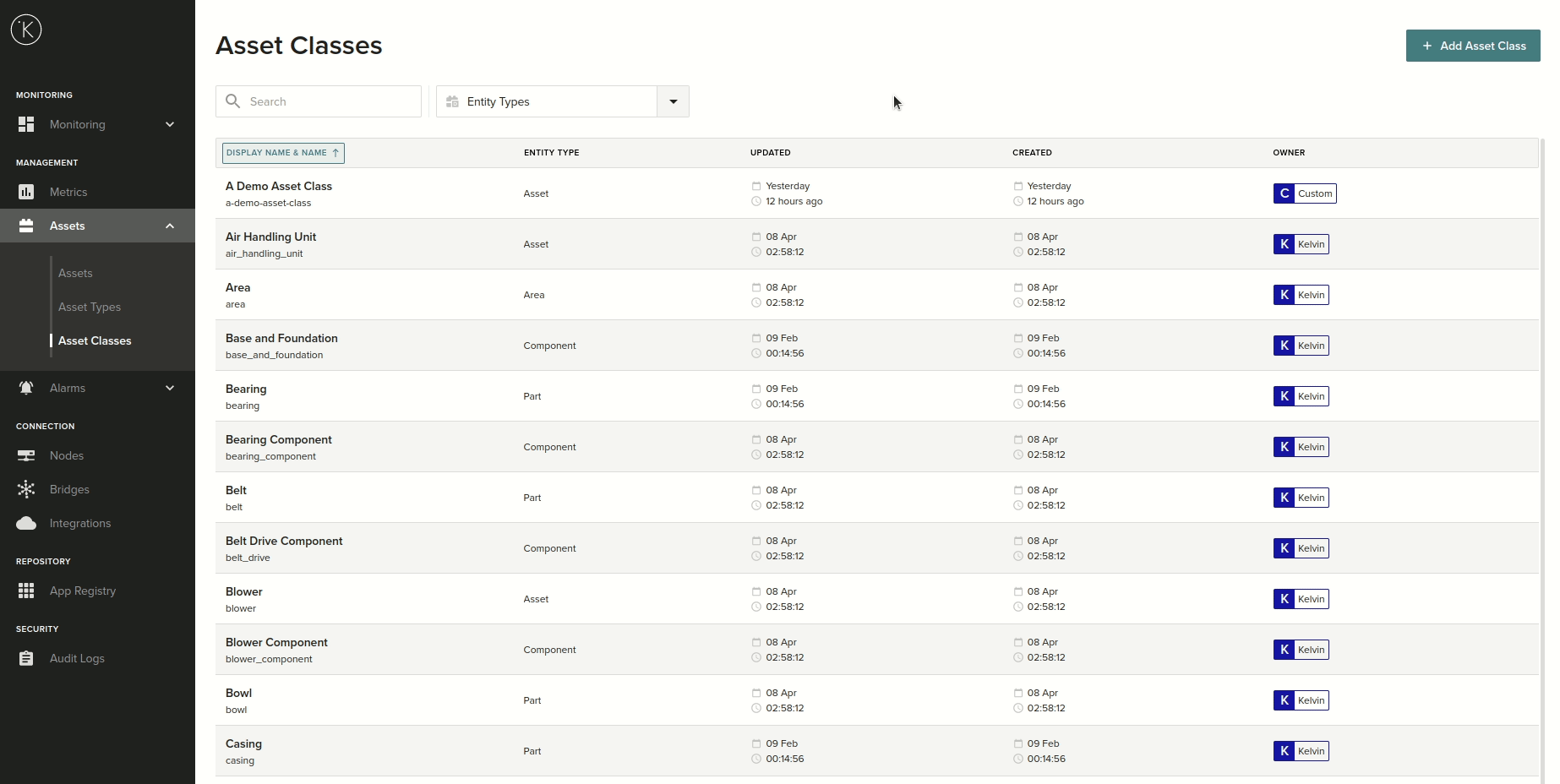Click the Add Asset Class button
The width and height of the screenshot is (1560, 784).
pyautogui.click(x=1472, y=46)
